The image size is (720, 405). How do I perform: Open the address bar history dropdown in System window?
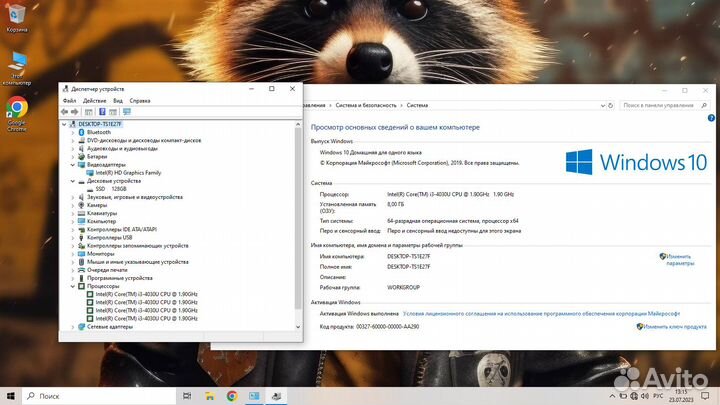(x=602, y=105)
